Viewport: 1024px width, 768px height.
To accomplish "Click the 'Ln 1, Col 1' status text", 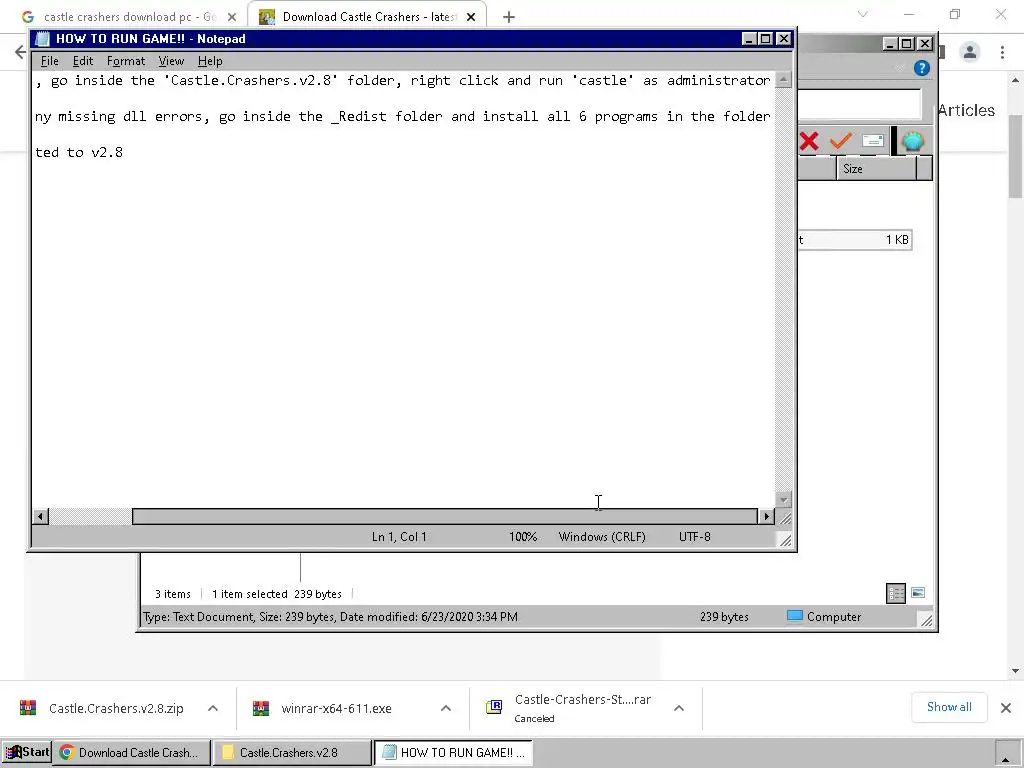I will [399, 537].
